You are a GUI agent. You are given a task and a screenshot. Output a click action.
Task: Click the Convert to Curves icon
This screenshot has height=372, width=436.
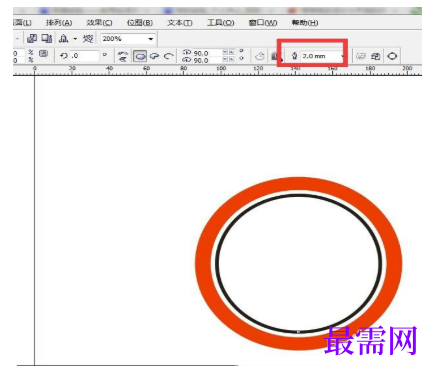tap(392, 56)
